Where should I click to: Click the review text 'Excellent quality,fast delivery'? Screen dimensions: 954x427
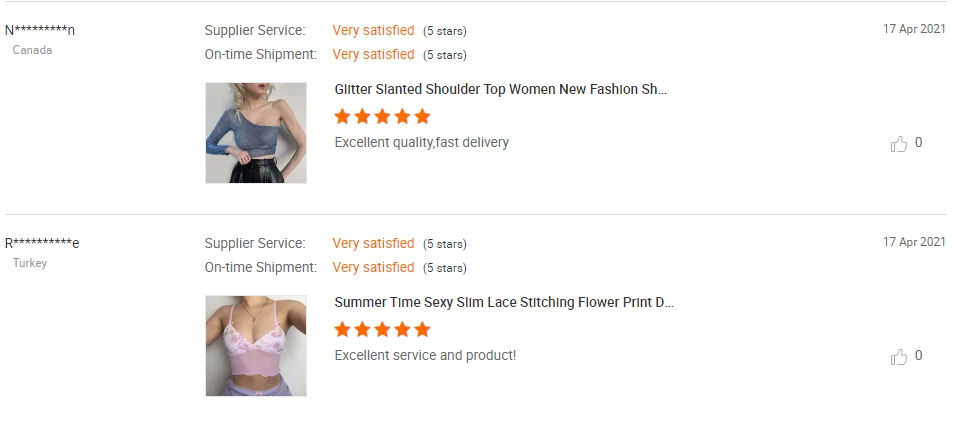coord(422,142)
